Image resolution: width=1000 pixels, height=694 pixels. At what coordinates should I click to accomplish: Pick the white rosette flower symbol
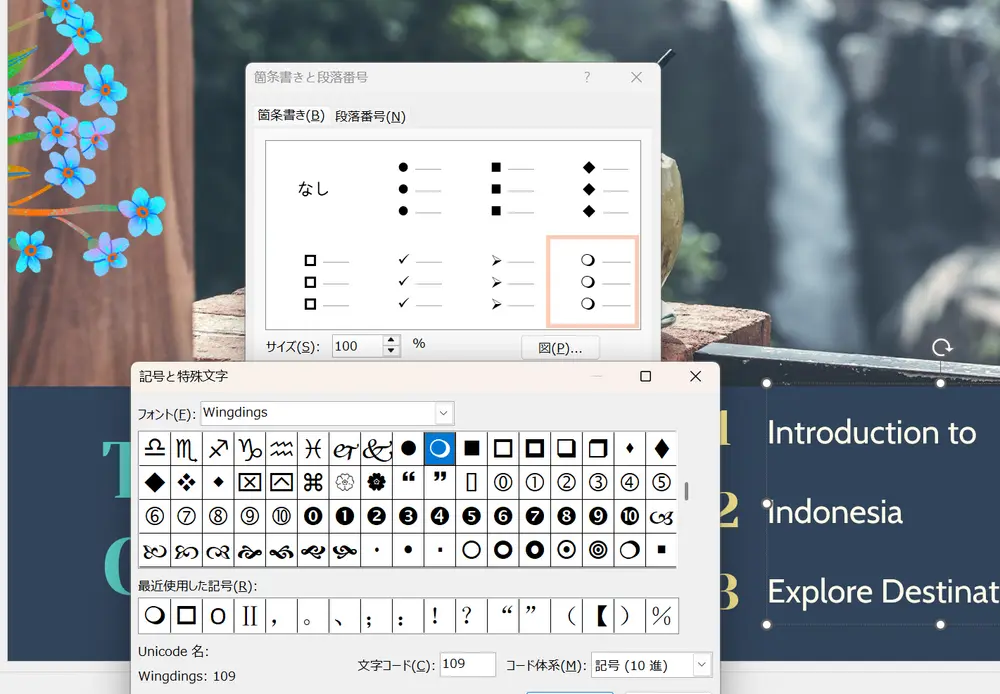click(345, 482)
